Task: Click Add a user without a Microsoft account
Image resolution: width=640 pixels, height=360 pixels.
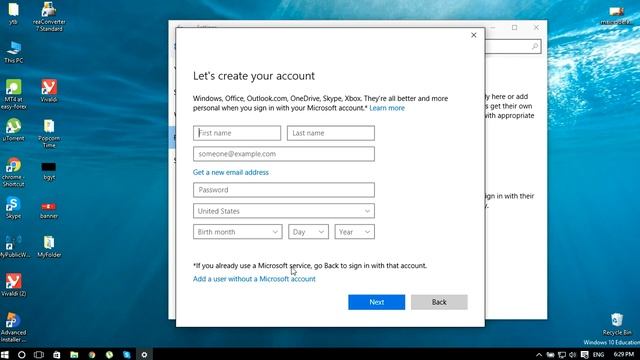Action: coord(254,279)
